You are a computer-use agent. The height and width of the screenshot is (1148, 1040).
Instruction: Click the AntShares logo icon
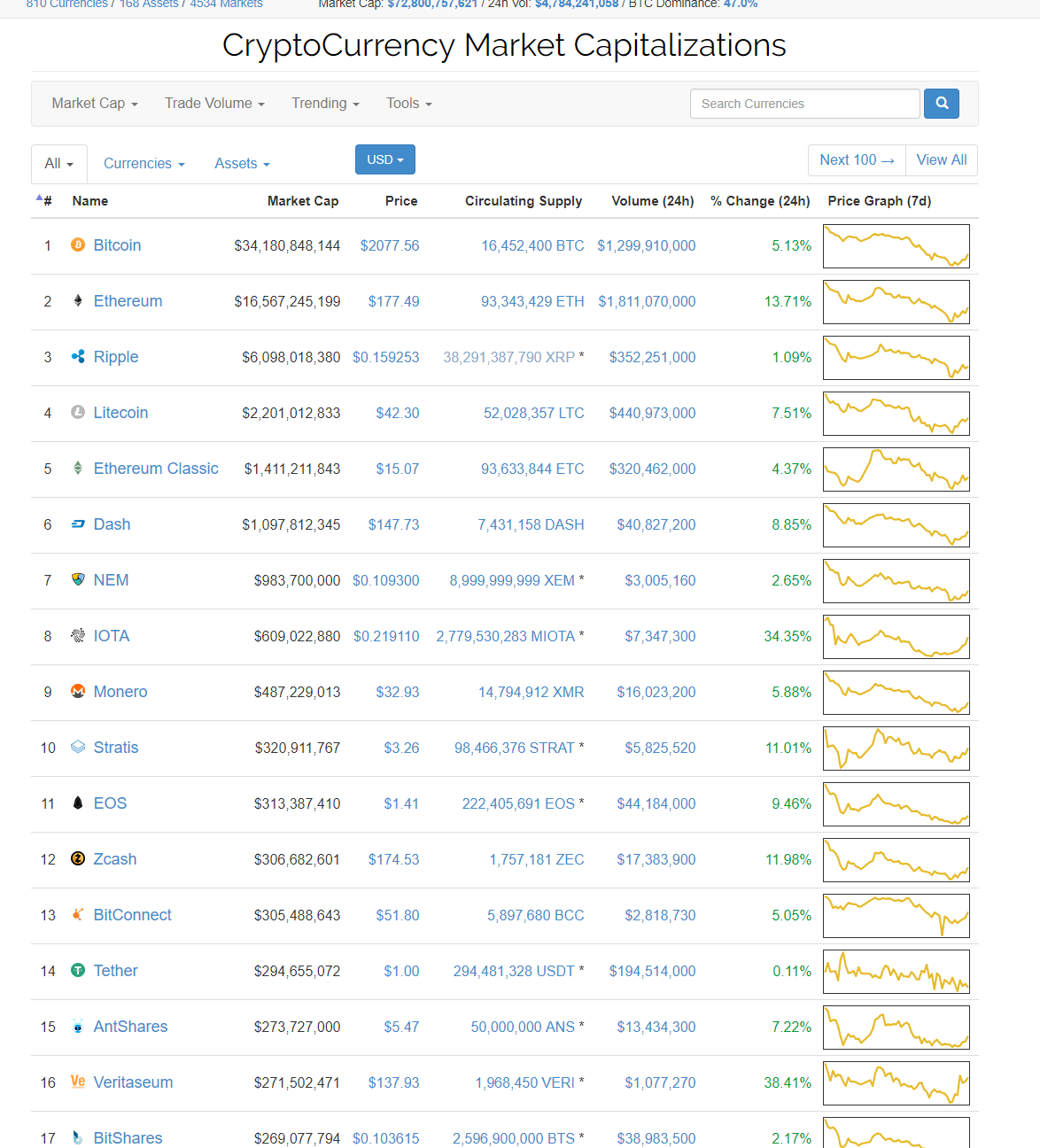click(x=78, y=1026)
